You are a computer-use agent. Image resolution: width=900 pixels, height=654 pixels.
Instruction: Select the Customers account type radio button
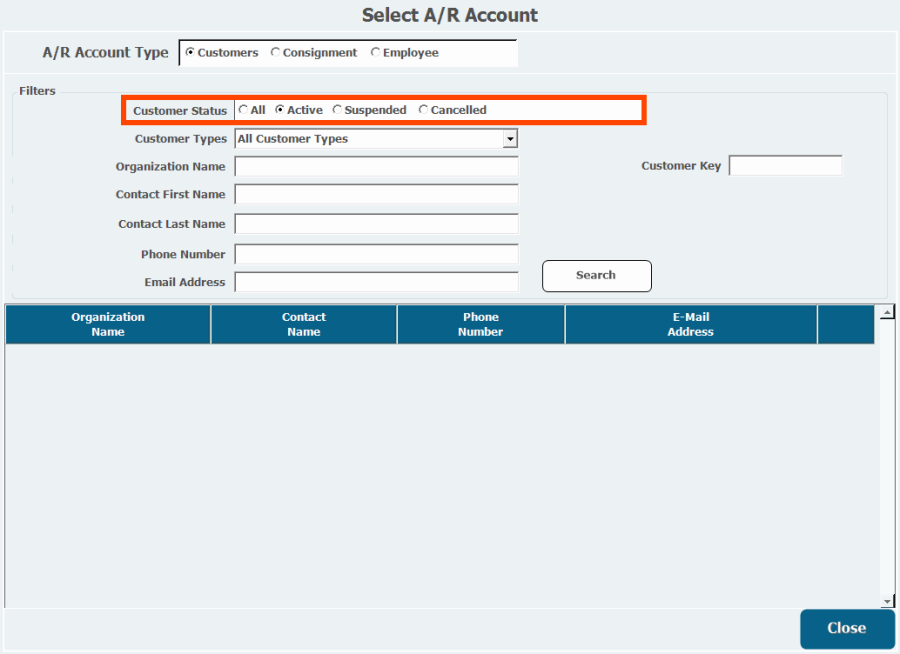(191, 53)
